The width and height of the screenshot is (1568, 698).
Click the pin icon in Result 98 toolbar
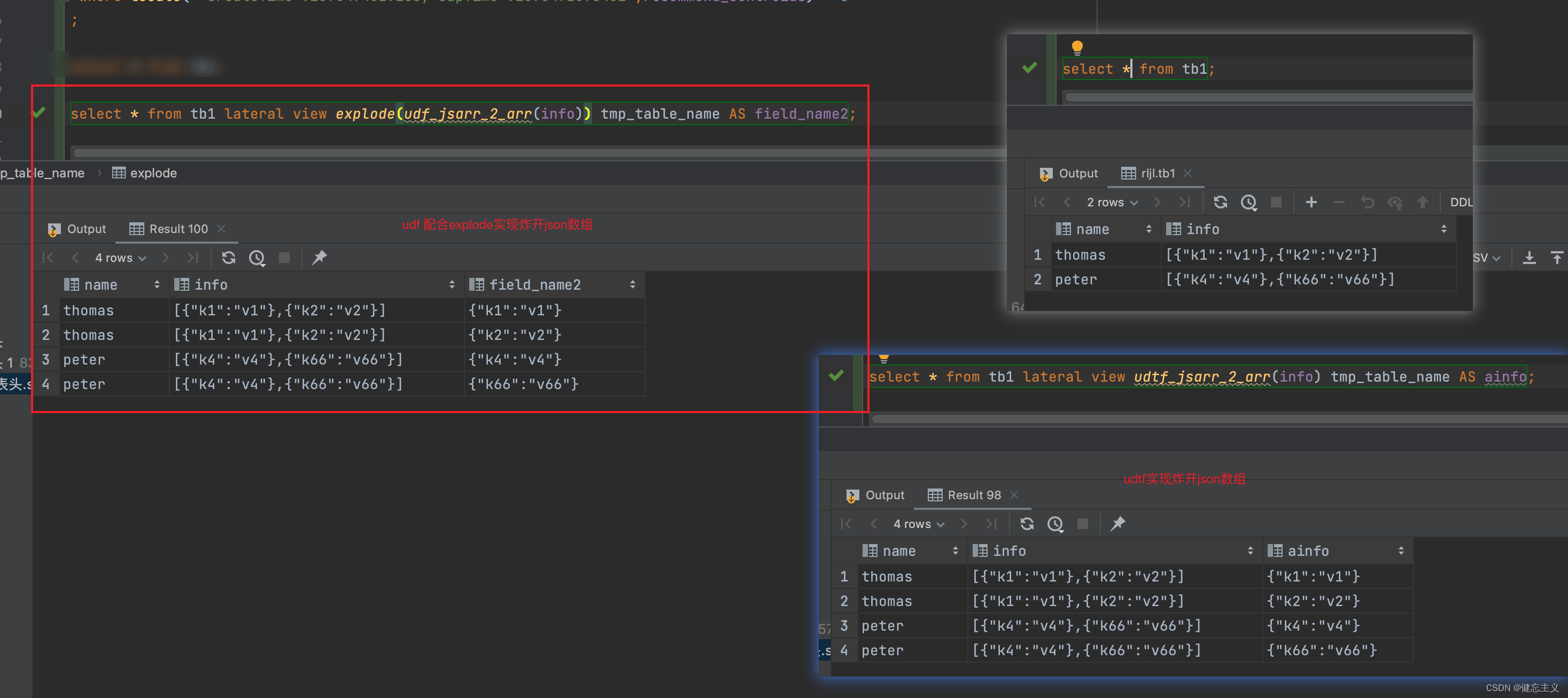coord(1117,524)
